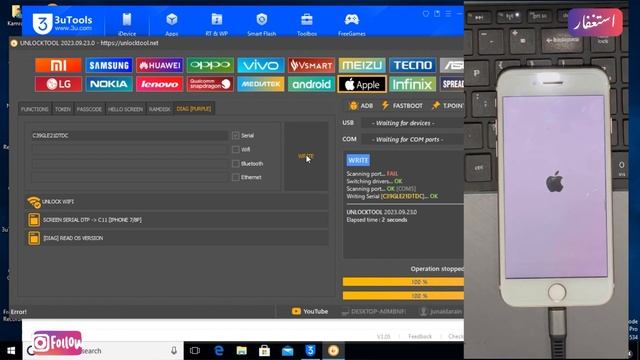This screenshot has height=360, width=640.
Task: Open FreeGames in 3uTools
Action: click(352, 24)
